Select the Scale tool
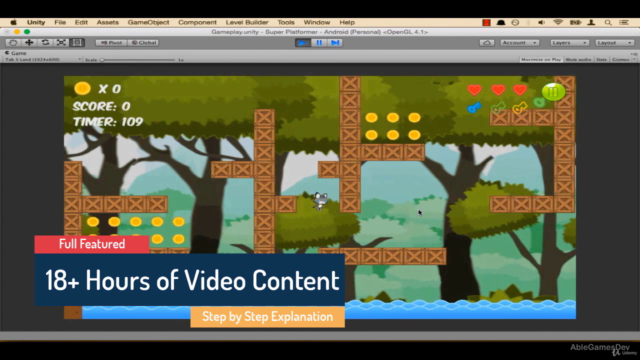This screenshot has width=640, height=360. [61, 42]
